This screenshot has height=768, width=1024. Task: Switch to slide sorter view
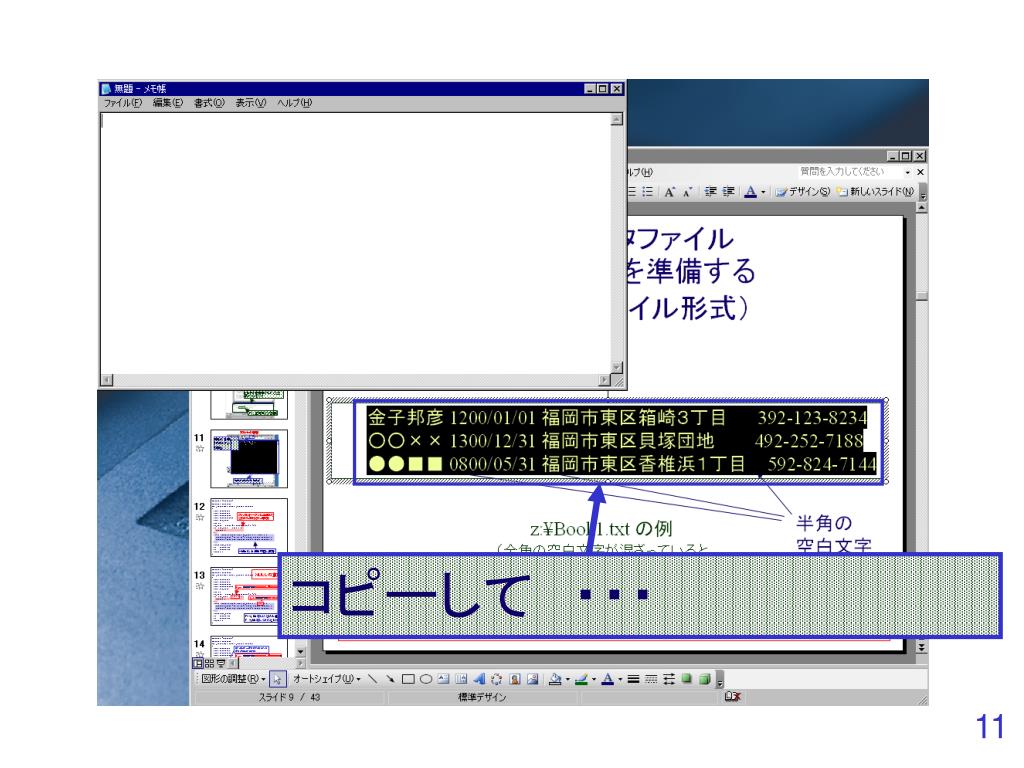(209, 664)
